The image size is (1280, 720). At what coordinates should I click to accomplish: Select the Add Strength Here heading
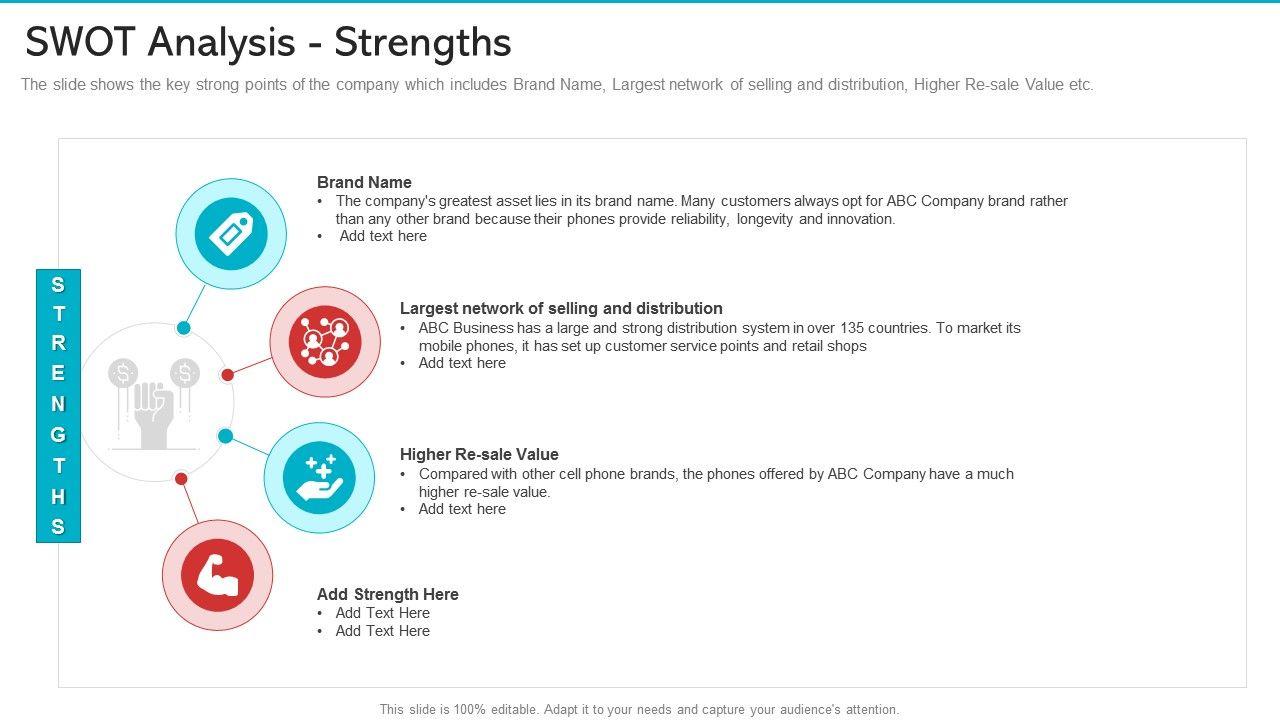point(388,594)
